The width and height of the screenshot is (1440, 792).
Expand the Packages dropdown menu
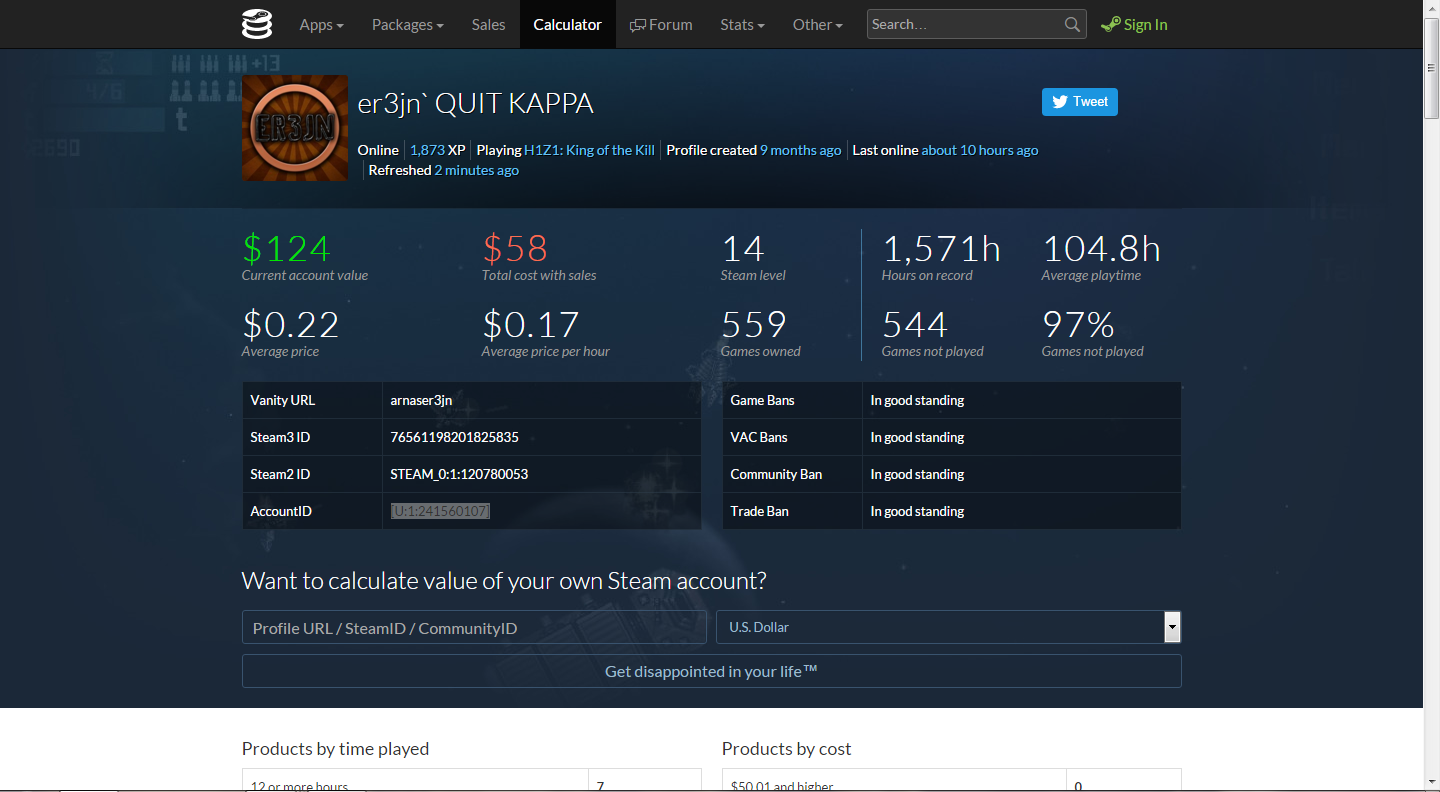pyautogui.click(x=408, y=24)
